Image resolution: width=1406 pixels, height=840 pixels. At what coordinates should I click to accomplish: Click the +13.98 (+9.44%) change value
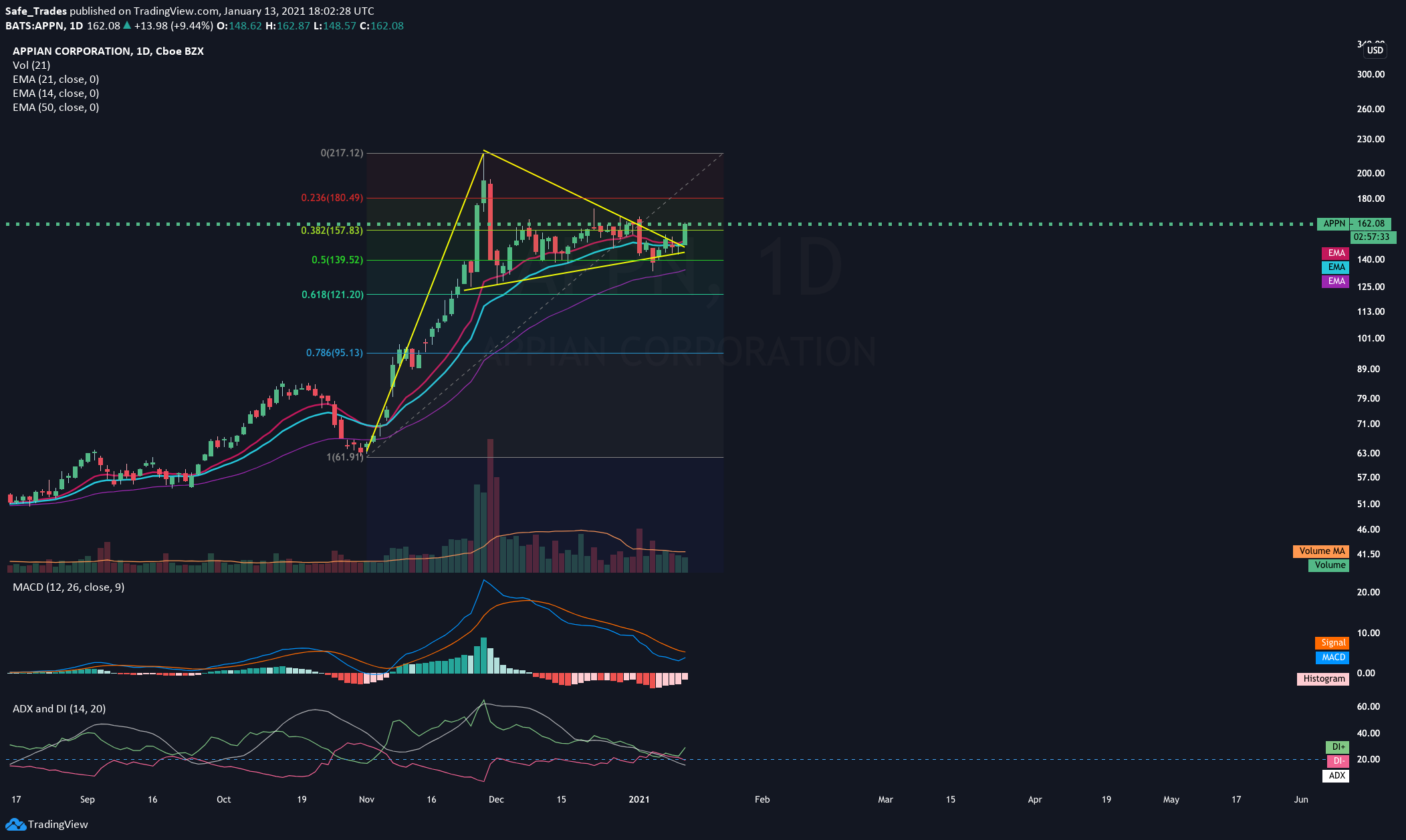click(174, 26)
